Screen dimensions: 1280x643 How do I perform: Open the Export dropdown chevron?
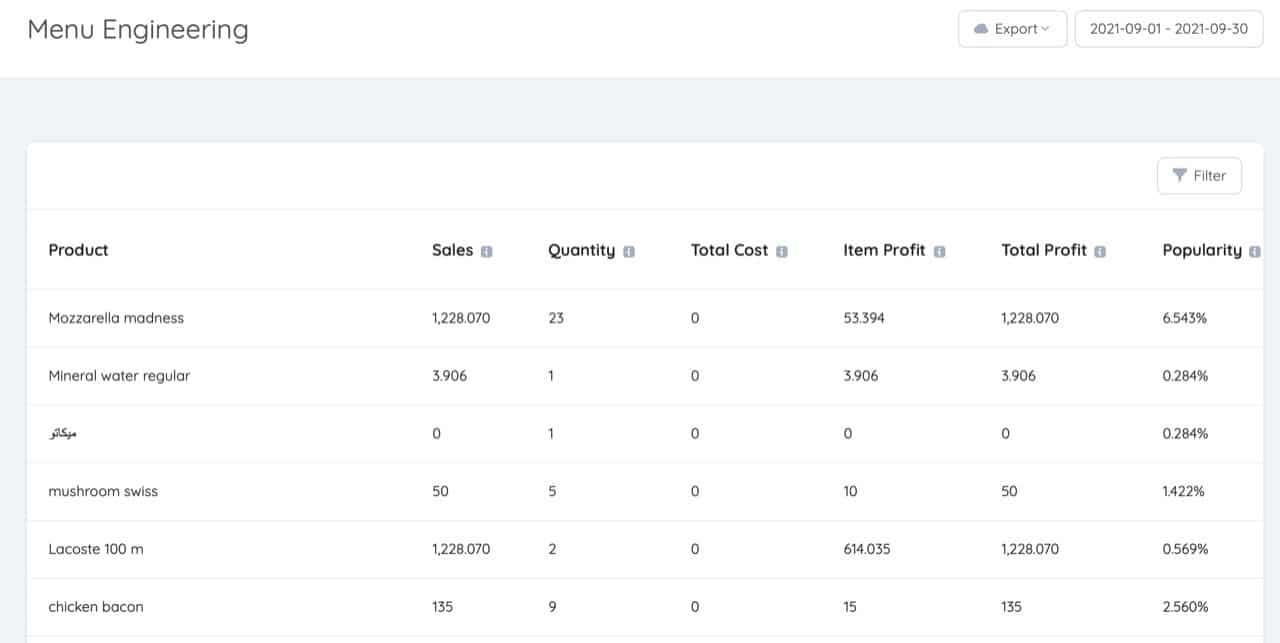1044,29
